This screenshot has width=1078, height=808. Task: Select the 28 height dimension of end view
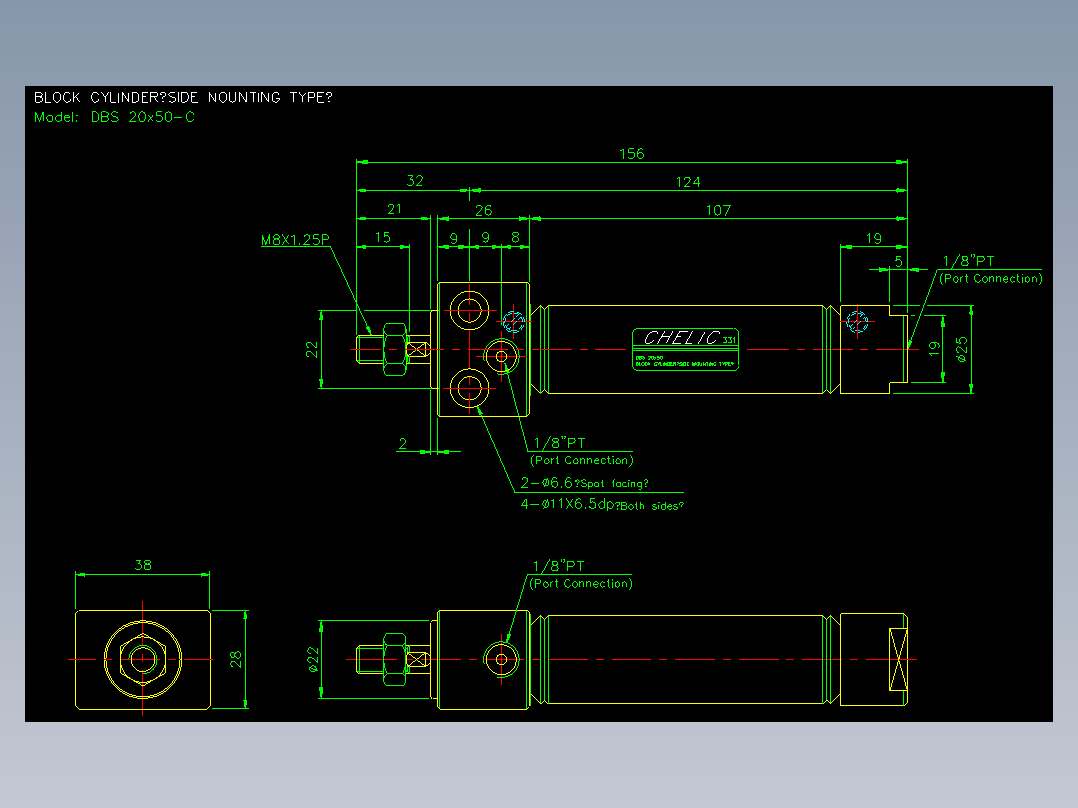[x=236, y=659]
